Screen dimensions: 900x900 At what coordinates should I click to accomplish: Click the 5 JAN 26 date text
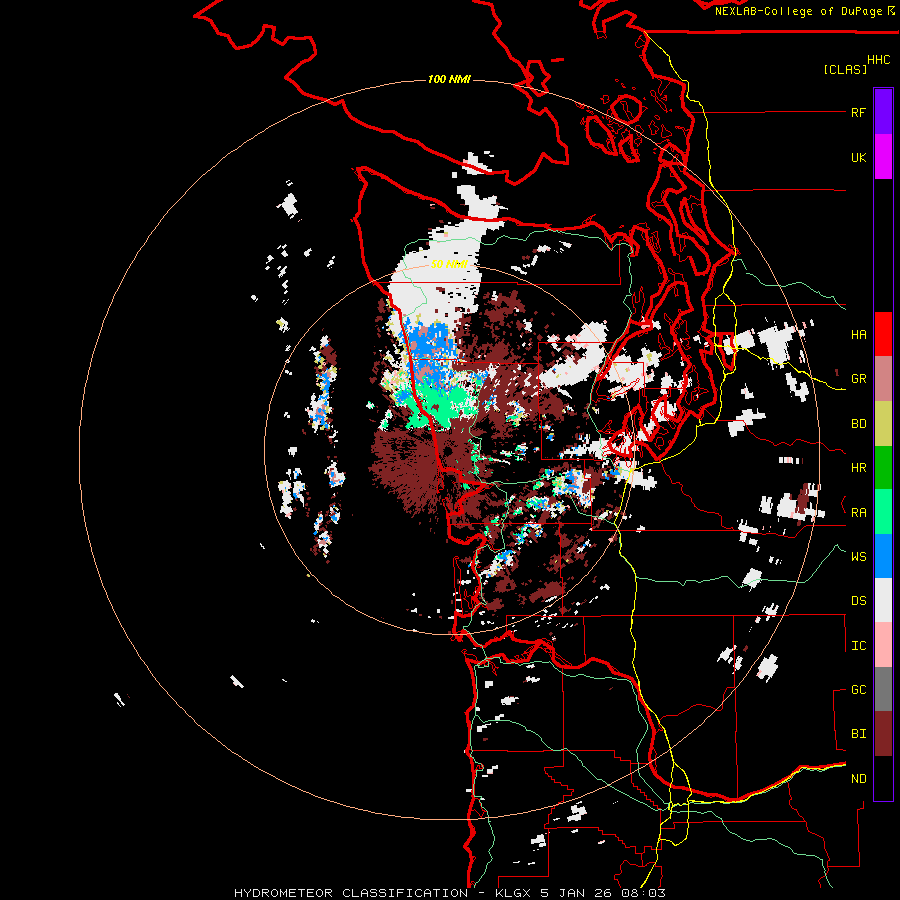coord(576,893)
